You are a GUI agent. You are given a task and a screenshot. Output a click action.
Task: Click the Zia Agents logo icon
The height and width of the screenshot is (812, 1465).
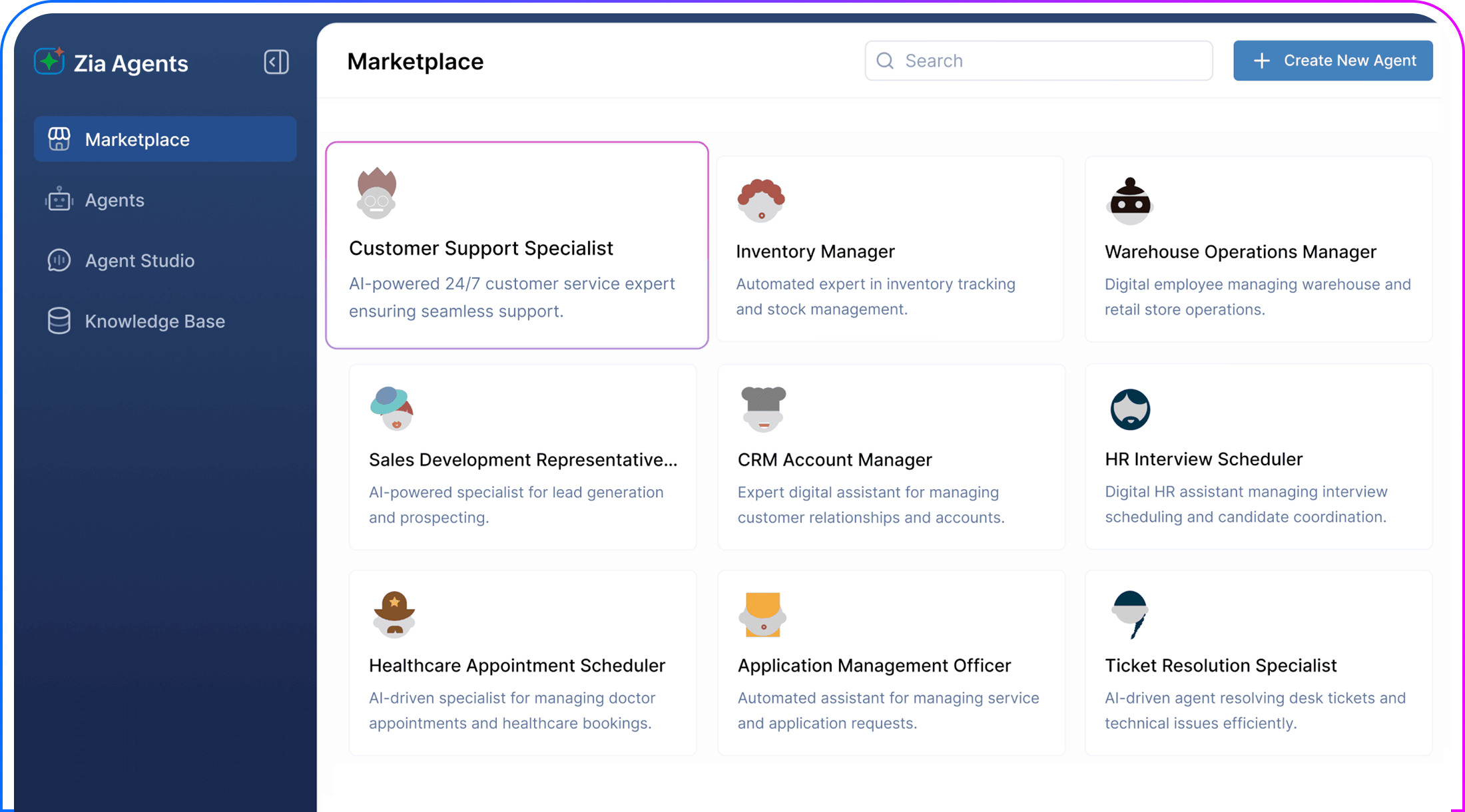(x=49, y=61)
